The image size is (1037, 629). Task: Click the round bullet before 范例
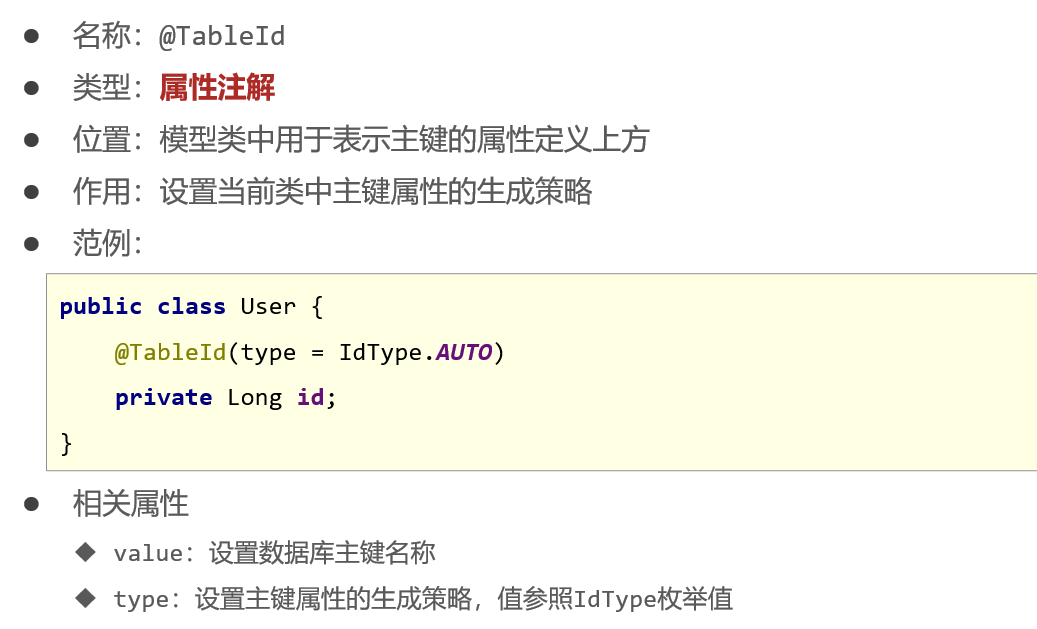point(32,243)
